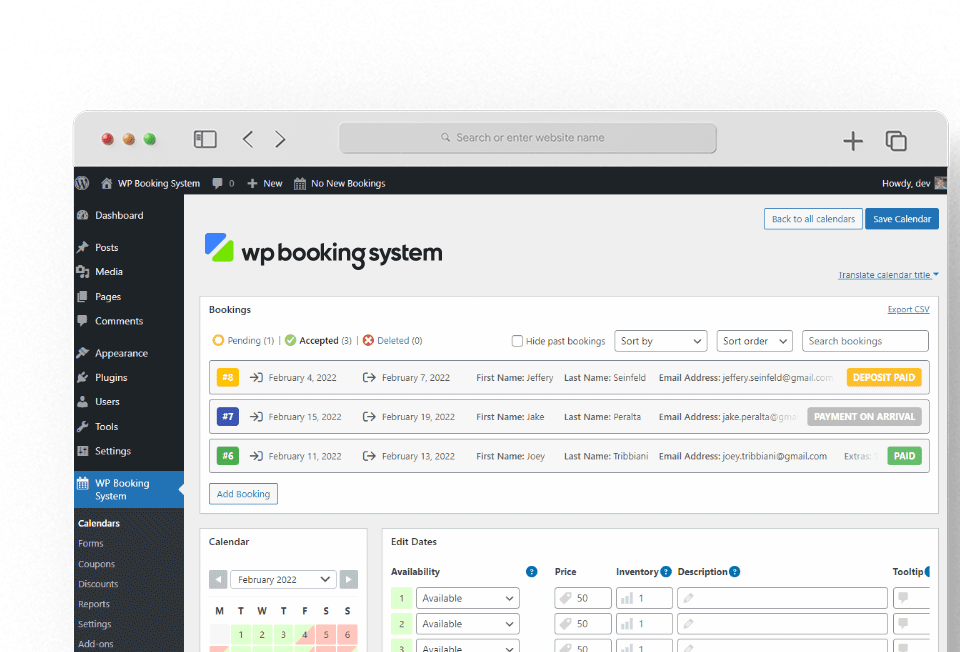Open the Sort by dropdown
Screen dimensions: 960x652
tap(660, 341)
